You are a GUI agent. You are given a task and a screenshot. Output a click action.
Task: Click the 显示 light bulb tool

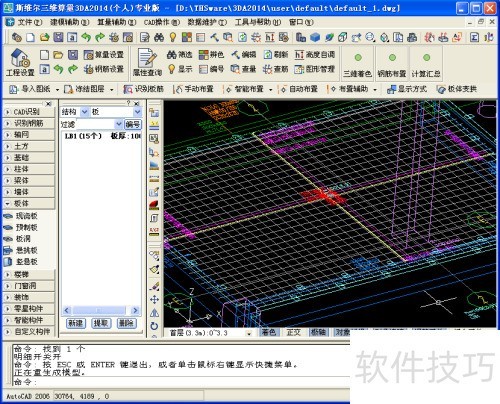click(x=179, y=69)
